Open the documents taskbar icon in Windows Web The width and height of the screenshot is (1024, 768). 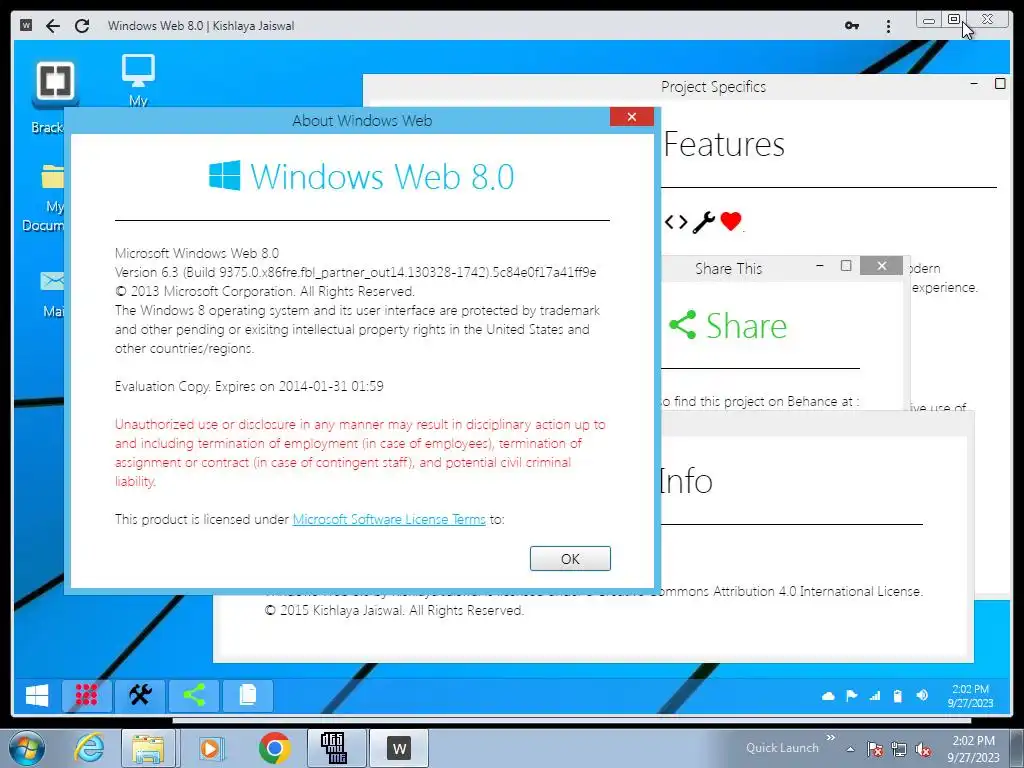248,696
